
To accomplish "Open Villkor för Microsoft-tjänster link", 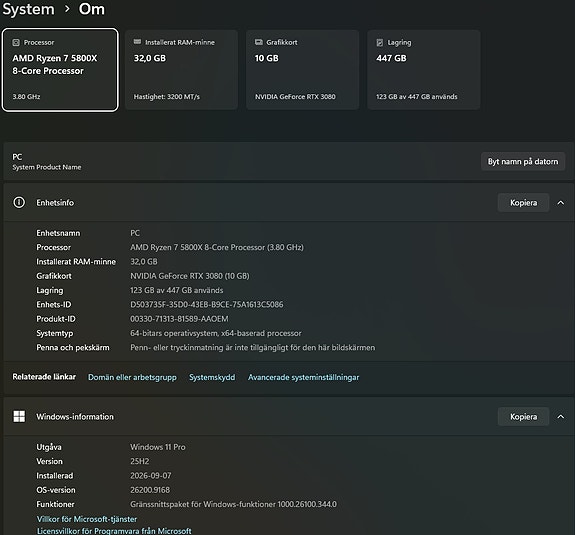I will [87, 519].
